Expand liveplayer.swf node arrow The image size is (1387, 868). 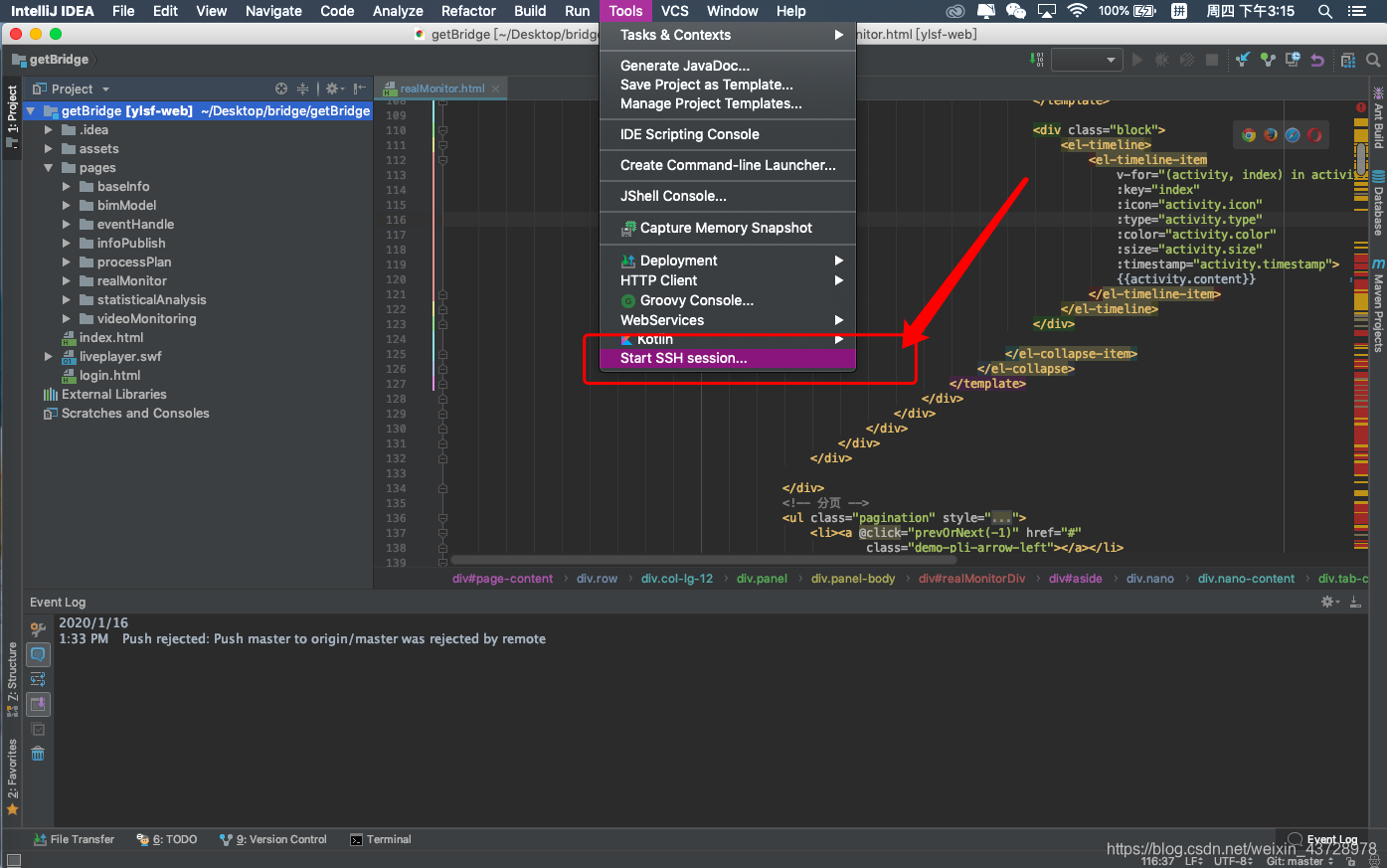pyautogui.click(x=48, y=357)
